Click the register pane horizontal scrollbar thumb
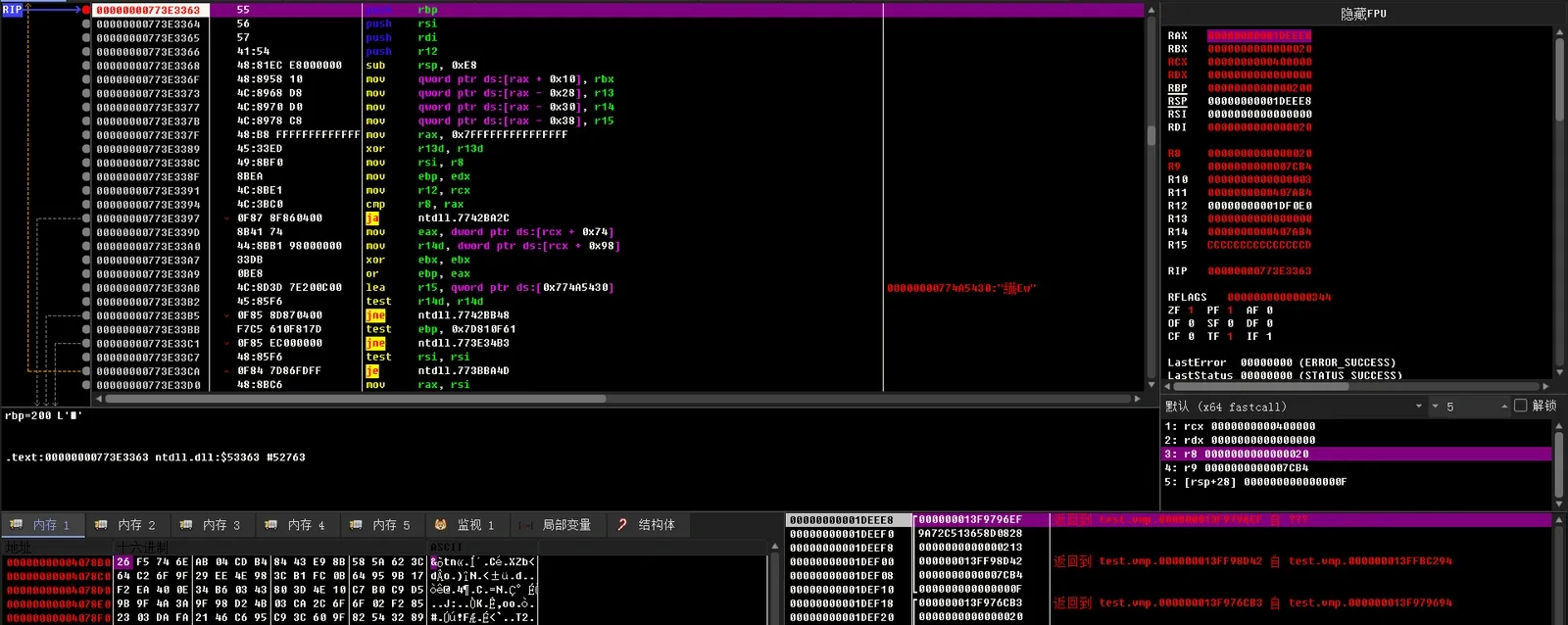The width and height of the screenshot is (1568, 625). [x=1262, y=386]
